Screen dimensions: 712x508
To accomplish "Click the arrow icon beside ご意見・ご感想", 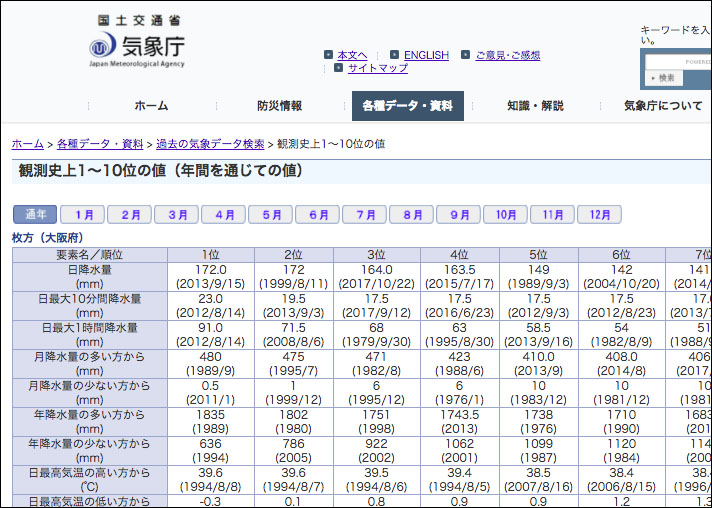I will click(x=466, y=55).
